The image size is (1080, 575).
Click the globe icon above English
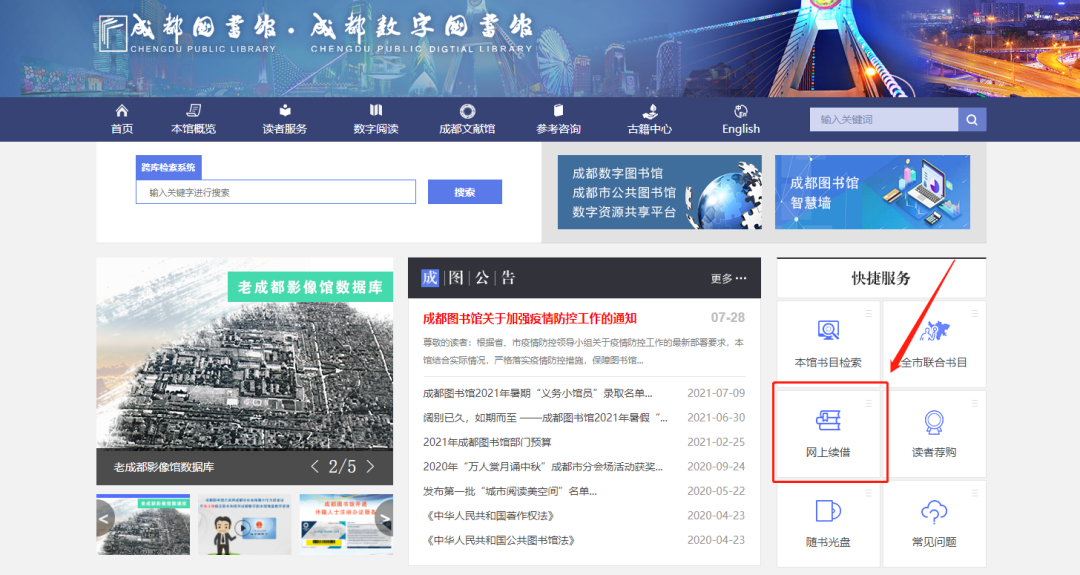click(741, 111)
